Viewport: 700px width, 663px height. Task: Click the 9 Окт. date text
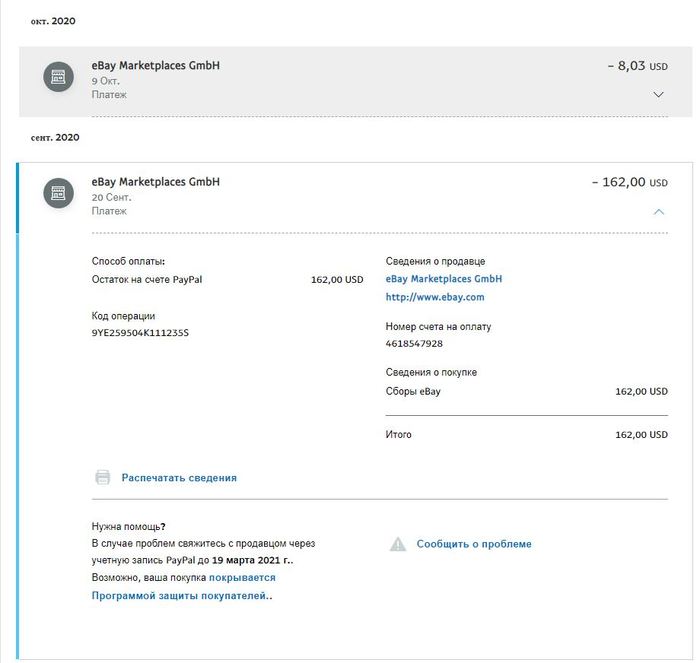click(106, 81)
